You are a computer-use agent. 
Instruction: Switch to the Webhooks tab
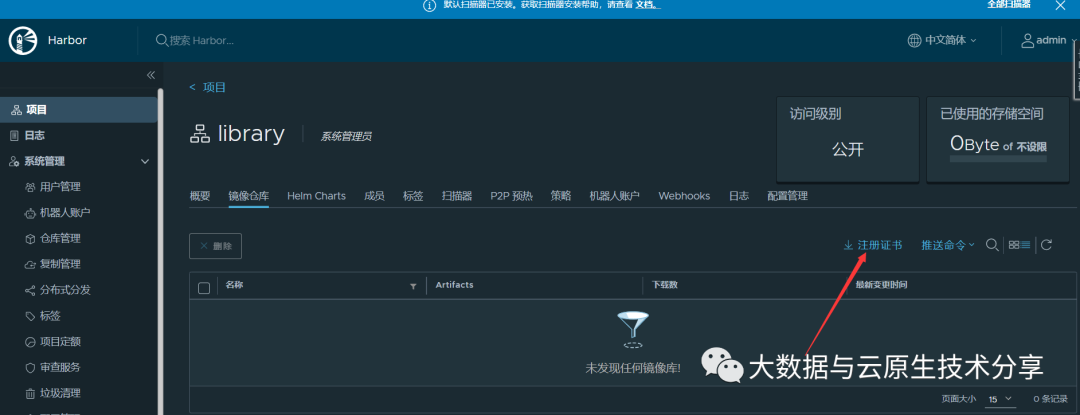684,196
